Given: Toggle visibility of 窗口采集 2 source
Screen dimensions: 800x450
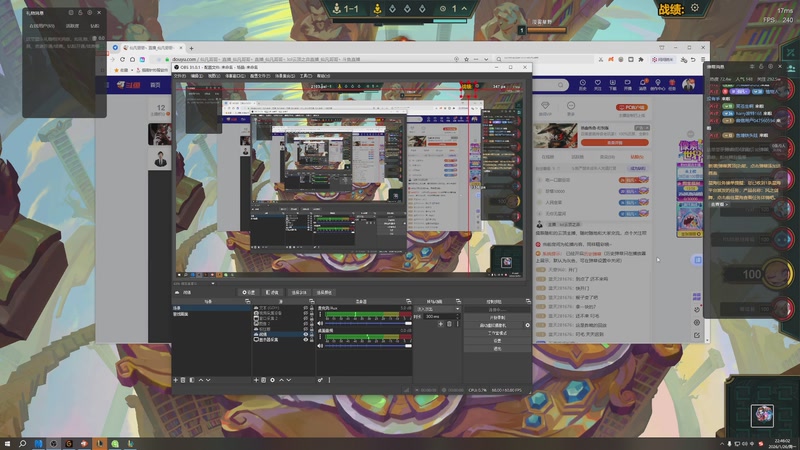Looking at the screenshot, I should click(x=306, y=318).
